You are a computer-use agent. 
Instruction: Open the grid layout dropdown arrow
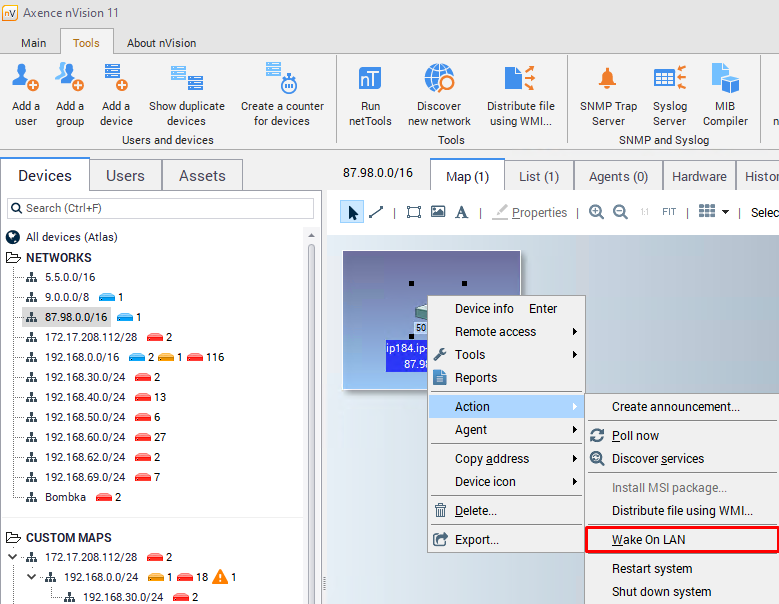(x=725, y=212)
